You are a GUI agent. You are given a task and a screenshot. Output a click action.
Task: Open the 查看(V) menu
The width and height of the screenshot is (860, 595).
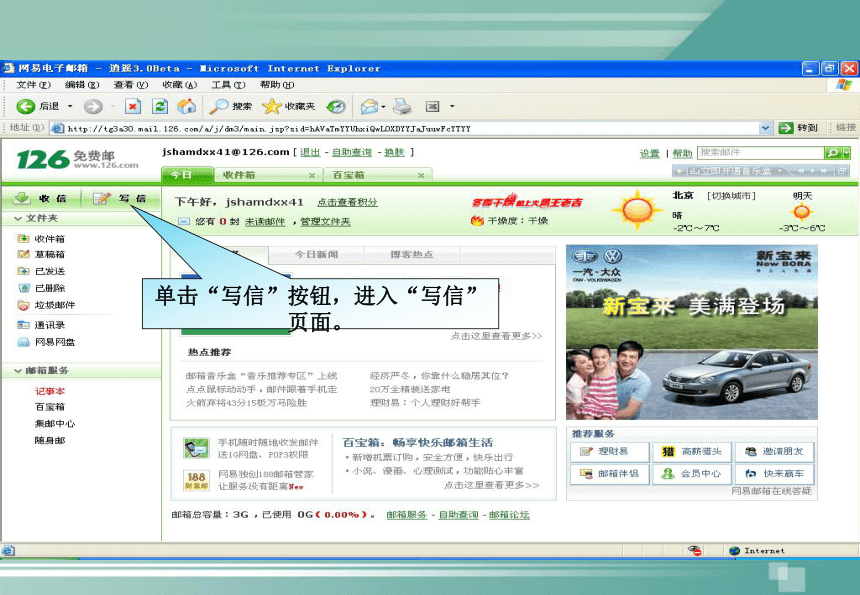pyautogui.click(x=131, y=85)
